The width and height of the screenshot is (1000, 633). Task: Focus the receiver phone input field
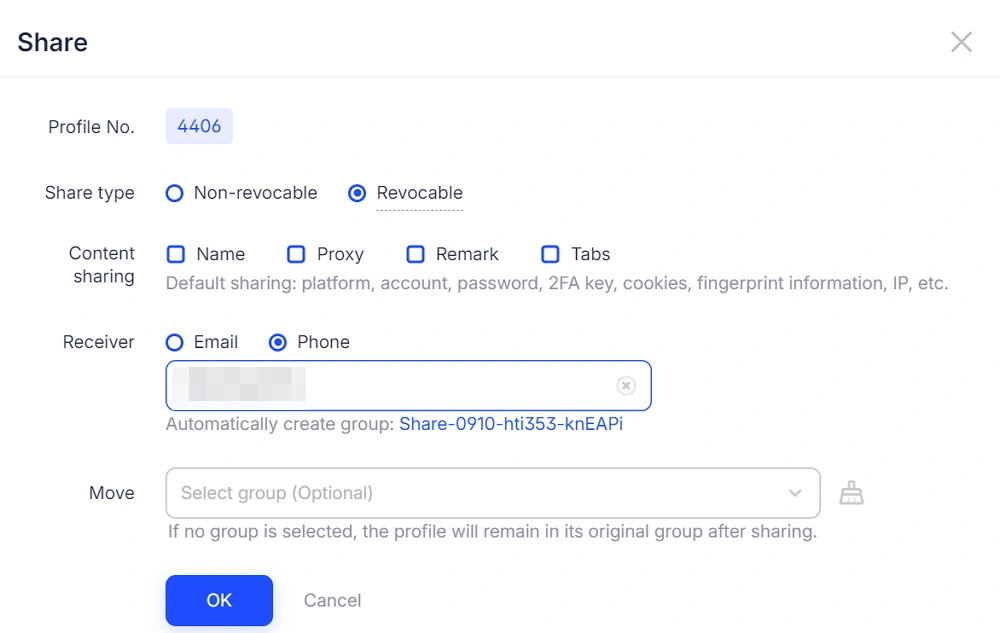click(408, 386)
